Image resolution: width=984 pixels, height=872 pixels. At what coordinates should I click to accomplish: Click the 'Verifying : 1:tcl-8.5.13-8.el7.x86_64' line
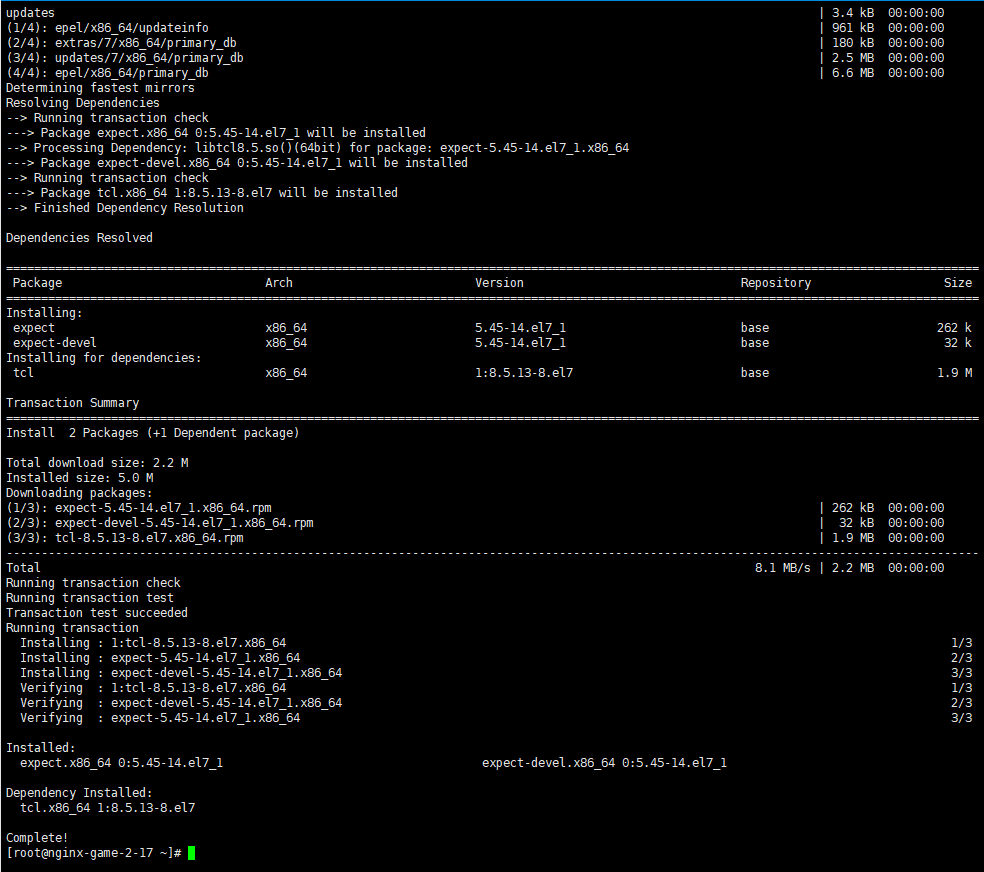153,688
